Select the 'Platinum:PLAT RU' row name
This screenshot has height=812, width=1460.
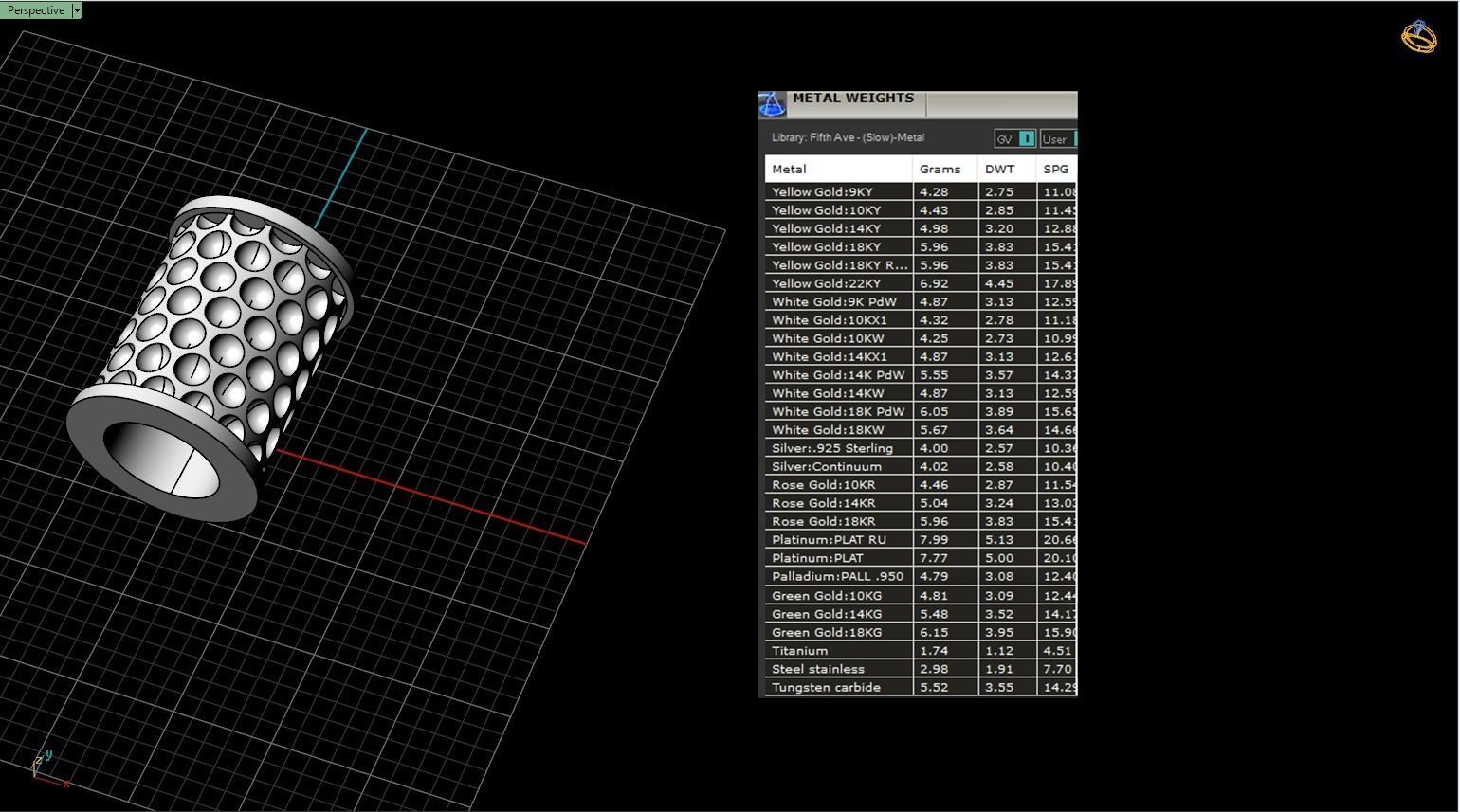tap(829, 540)
